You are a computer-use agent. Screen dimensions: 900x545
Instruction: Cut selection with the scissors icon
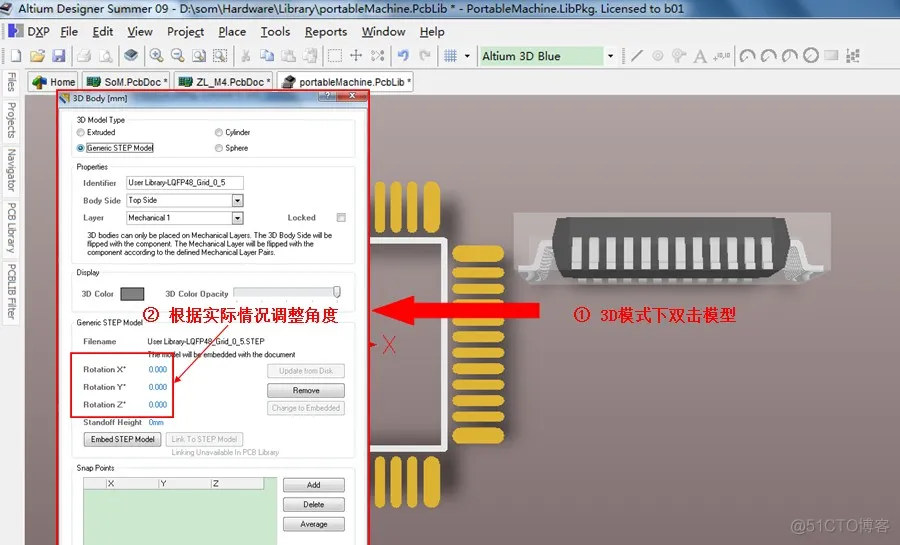pyautogui.click(x=246, y=55)
